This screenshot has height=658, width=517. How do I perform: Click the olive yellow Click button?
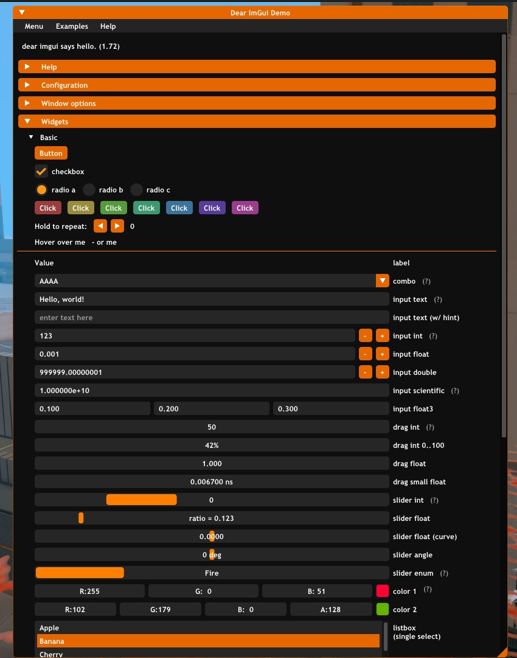point(81,208)
